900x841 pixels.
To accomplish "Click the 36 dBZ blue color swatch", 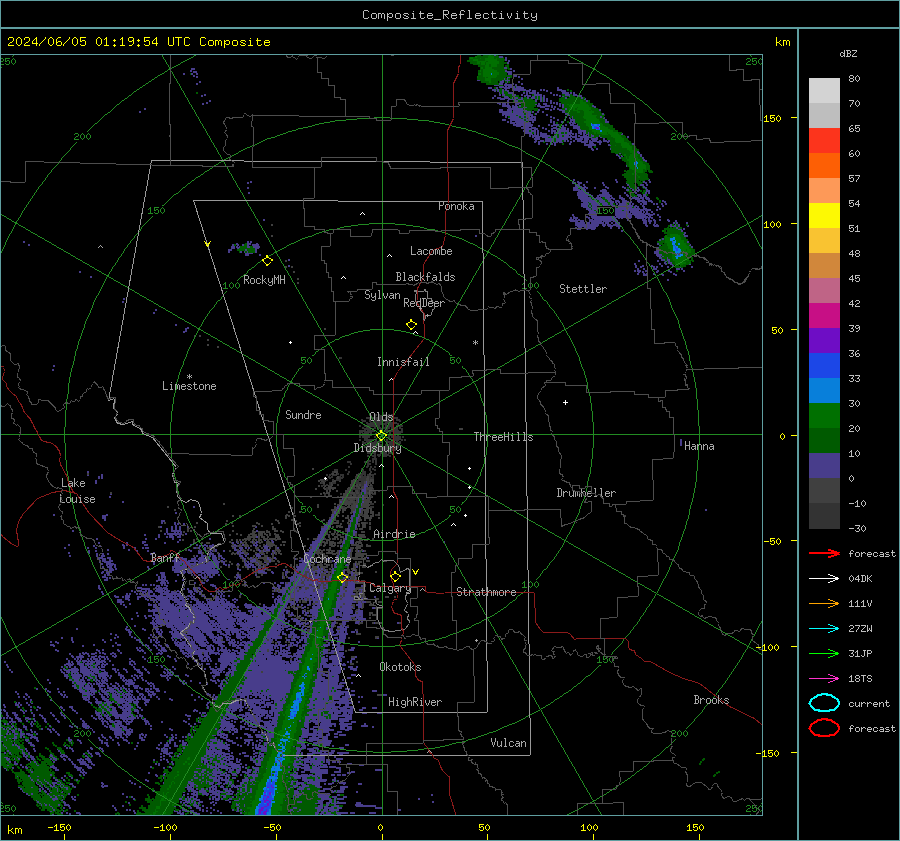I will pyautogui.click(x=824, y=365).
